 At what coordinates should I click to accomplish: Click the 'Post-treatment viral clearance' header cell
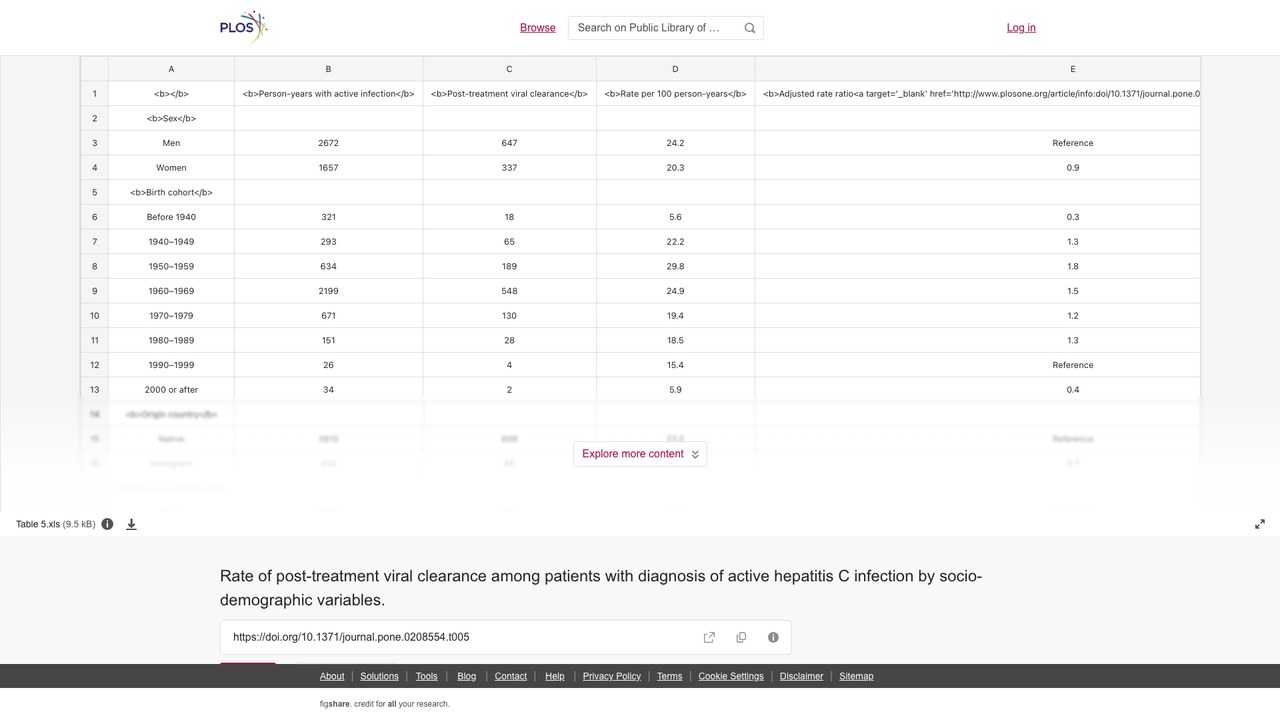(x=509, y=94)
